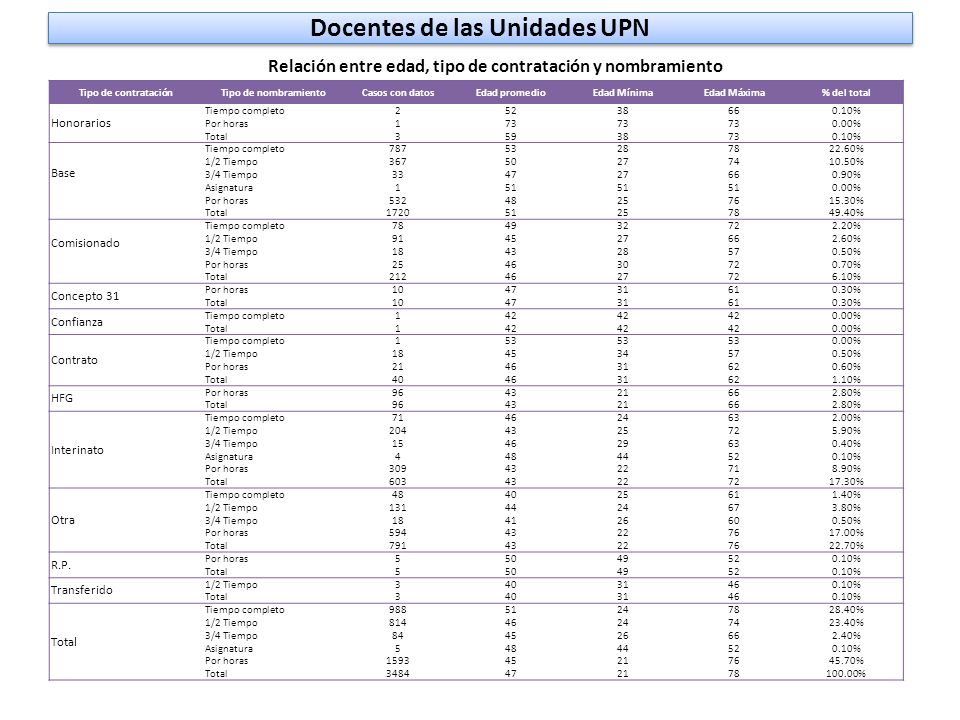Click the Otra total percentage '22.70%'
Viewport: 960px width, 720px height.
(x=846, y=546)
